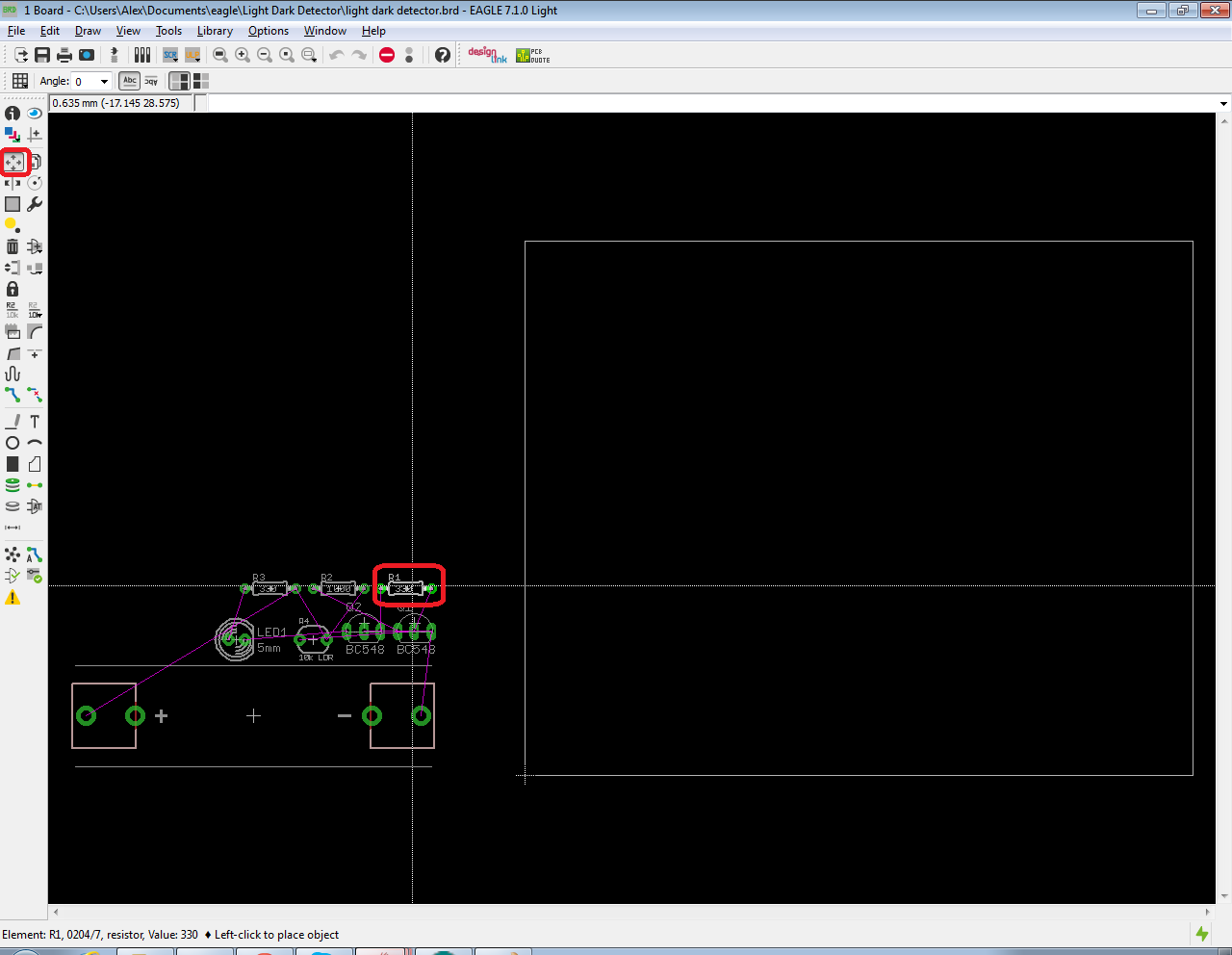Image resolution: width=1232 pixels, height=955 pixels.
Task: Select the Route tool
Action: pos(13,395)
